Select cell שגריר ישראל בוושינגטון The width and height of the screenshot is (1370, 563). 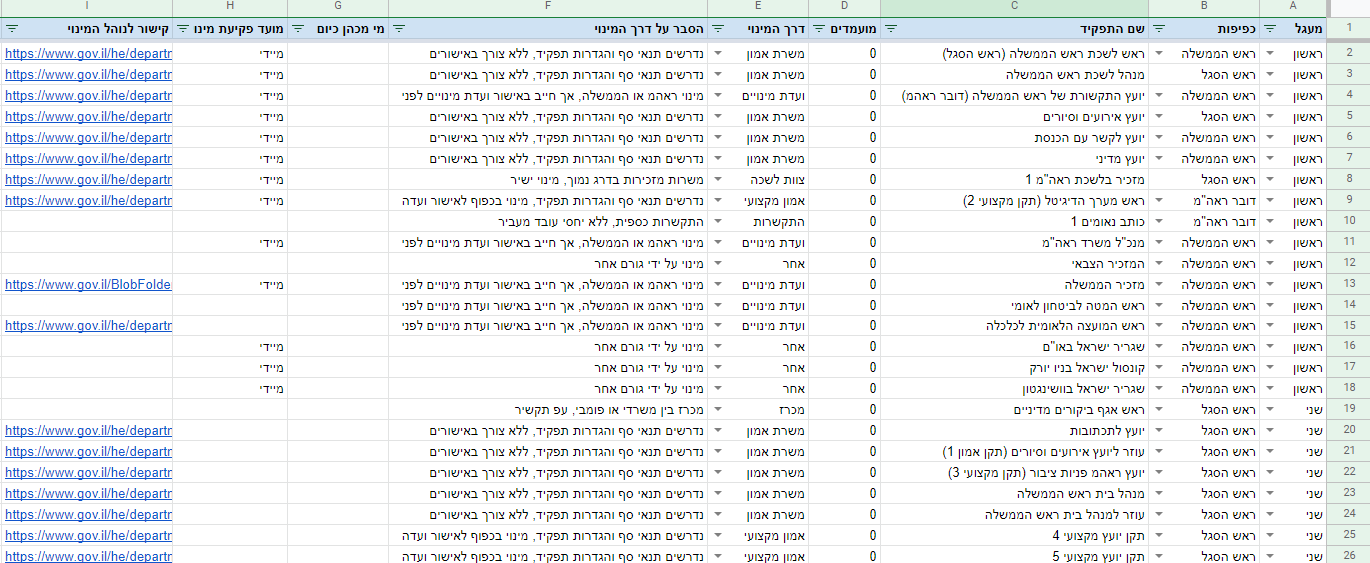coord(1015,389)
